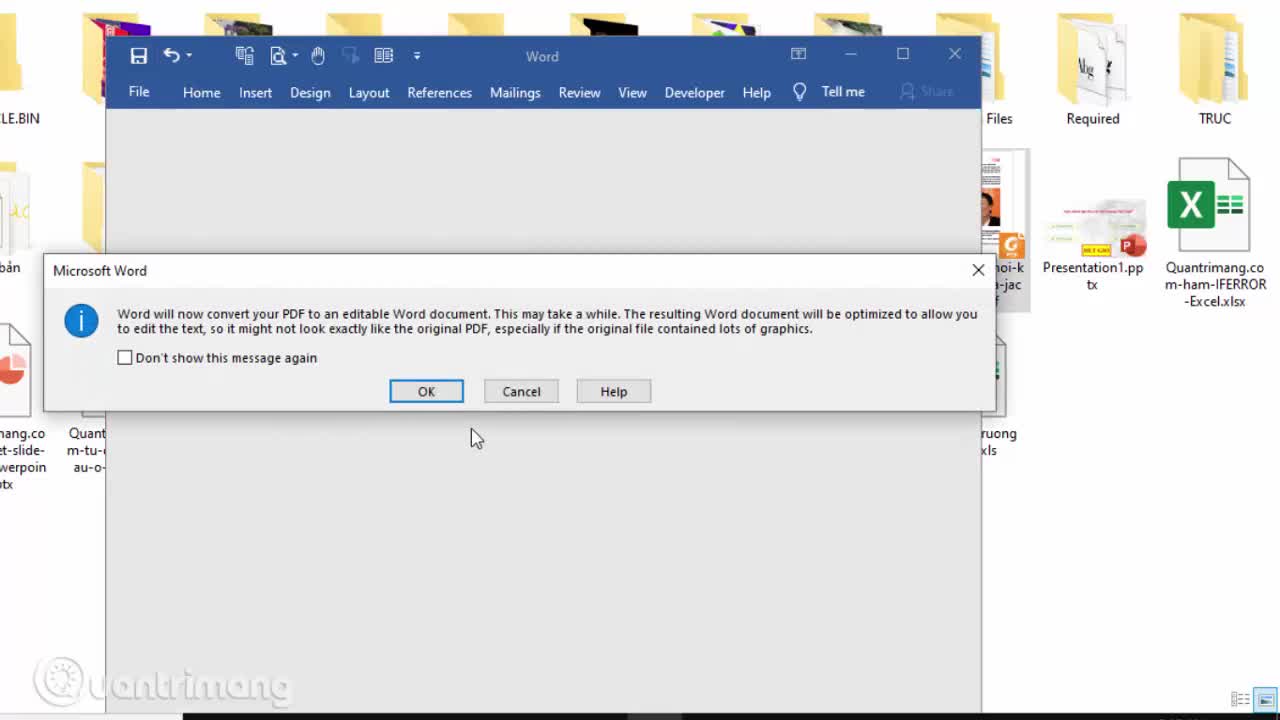Open the Help tab
This screenshot has width=1280, height=720.
(x=756, y=92)
